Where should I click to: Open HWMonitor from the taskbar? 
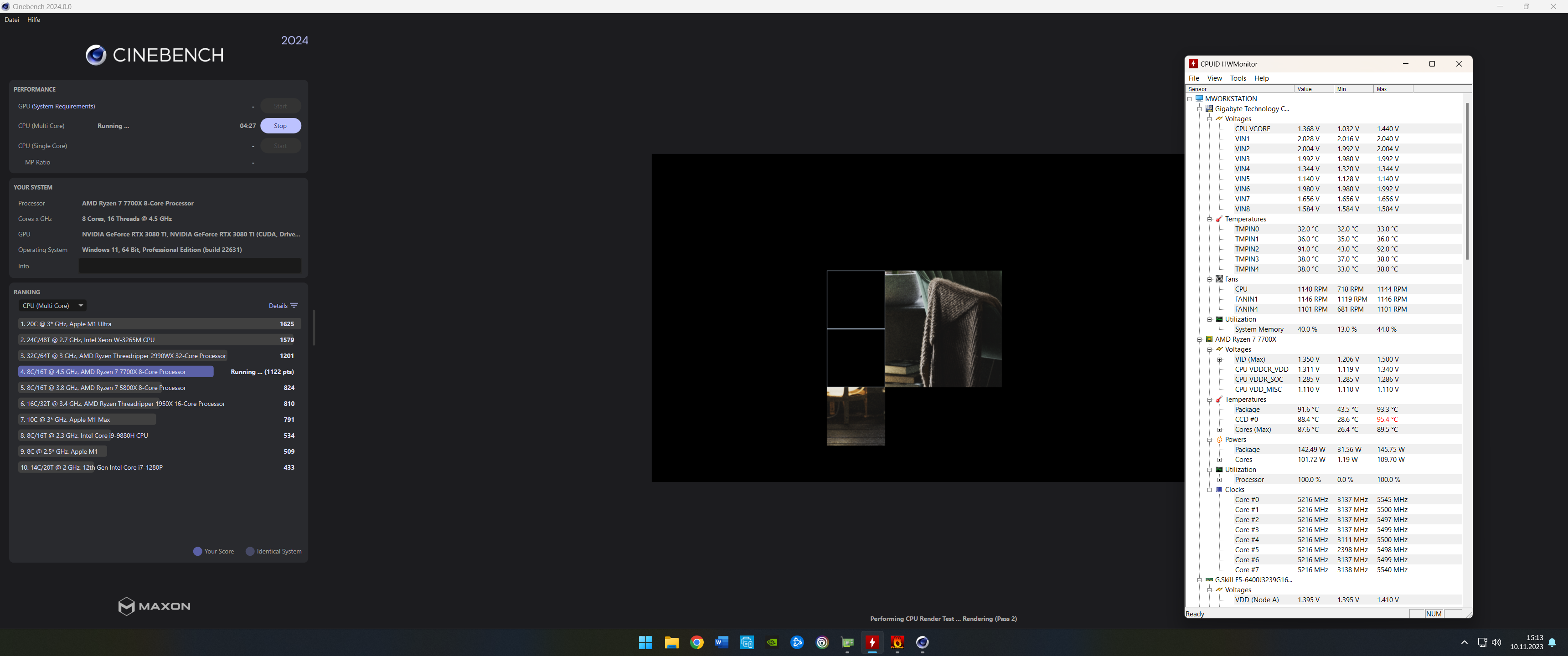point(872,642)
